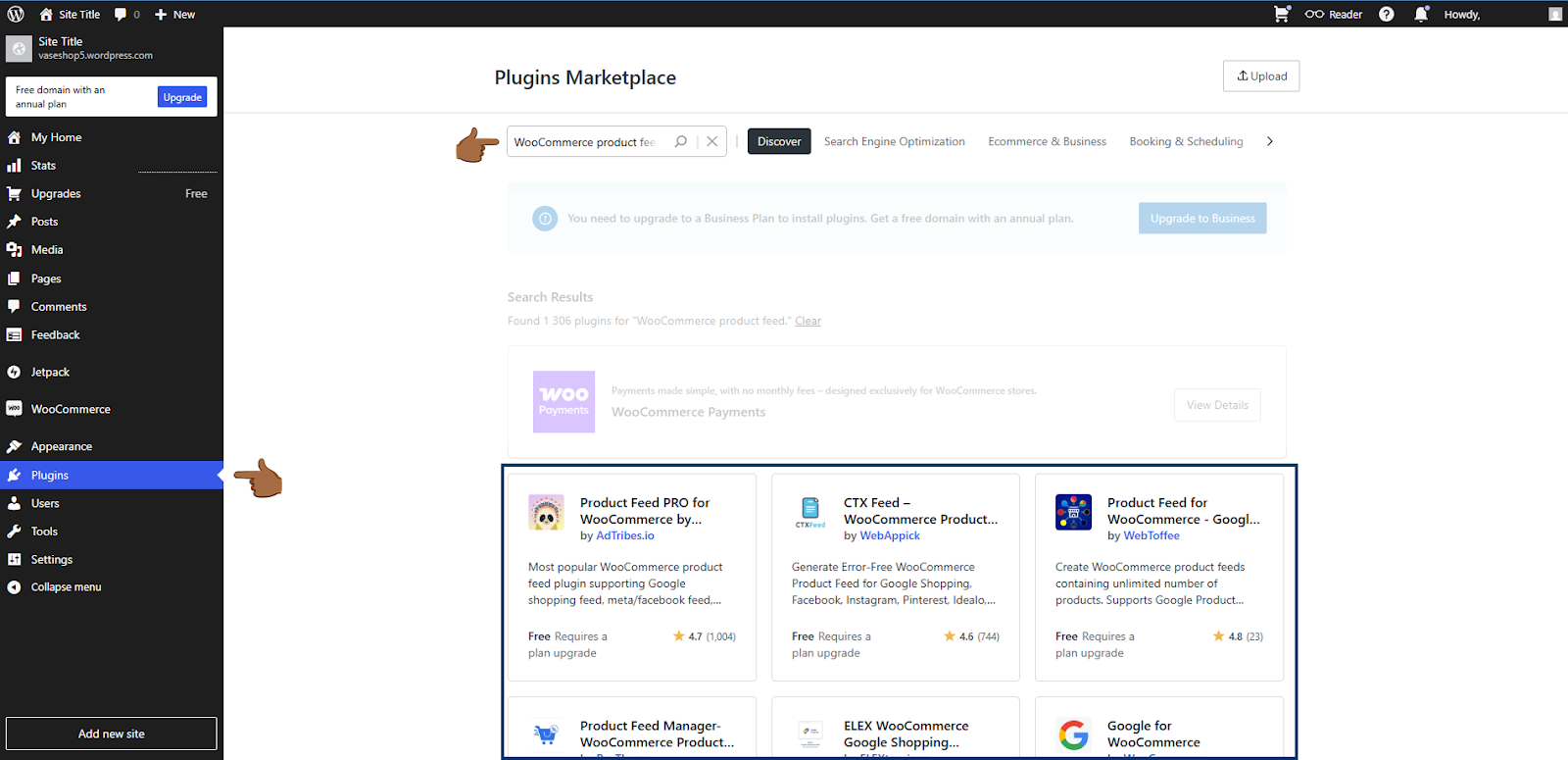Click CTX Feed plugin icon
The image size is (1568, 760).
[810, 512]
